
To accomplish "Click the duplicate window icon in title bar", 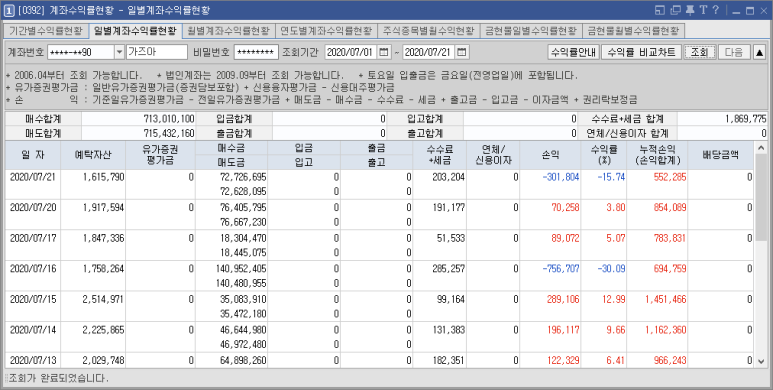I will point(675,10).
